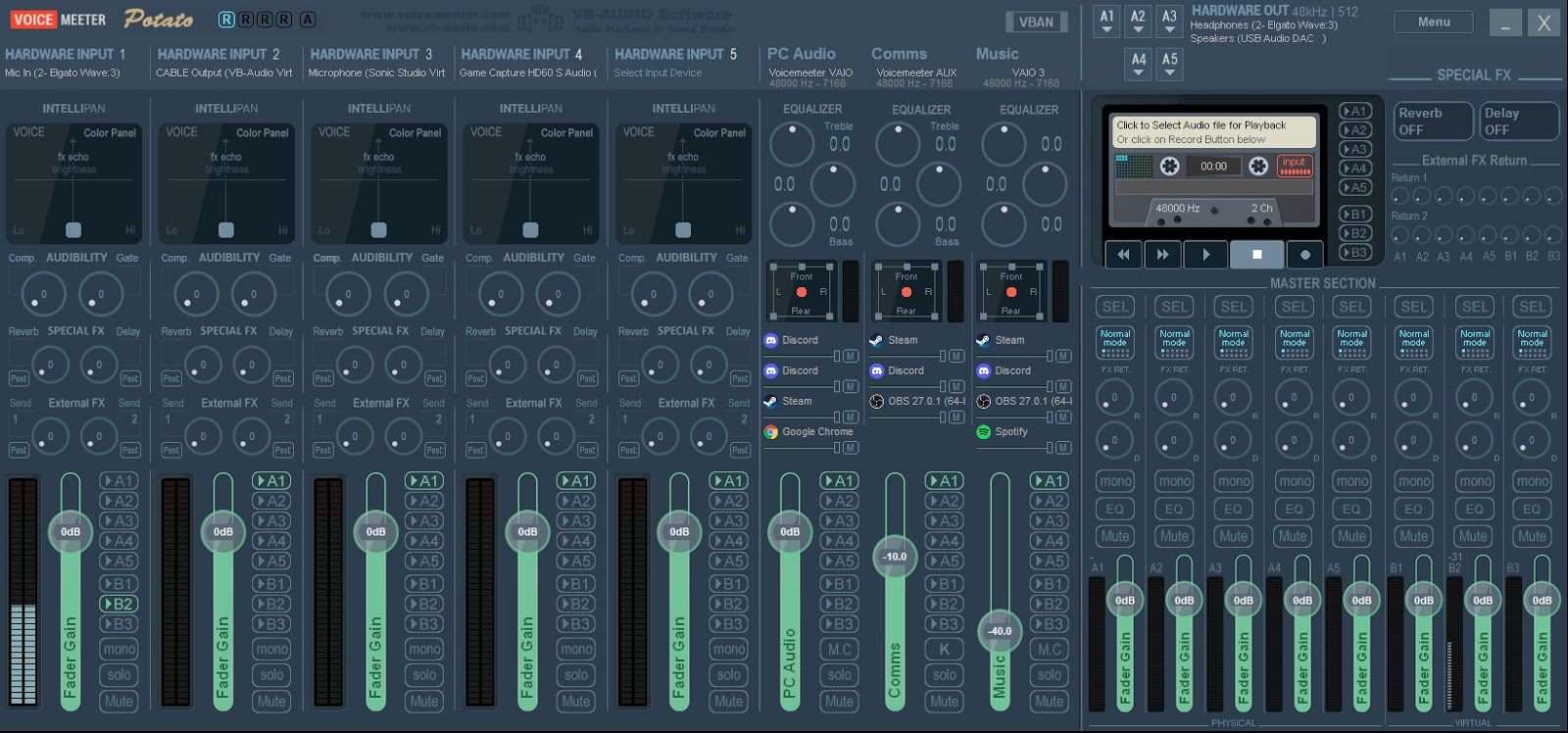The width and height of the screenshot is (1568, 733).
Task: Open the A2 hardware out device dropdown
Action: (1138, 22)
